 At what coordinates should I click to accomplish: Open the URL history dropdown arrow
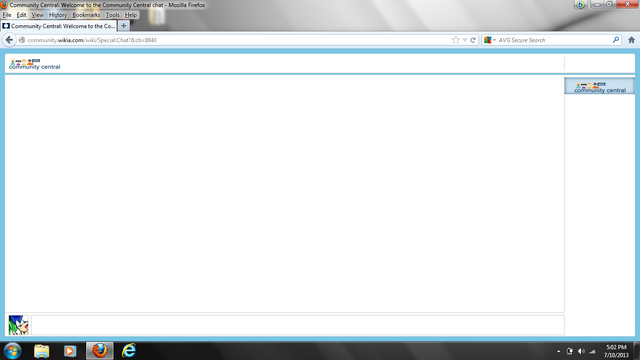[465, 40]
